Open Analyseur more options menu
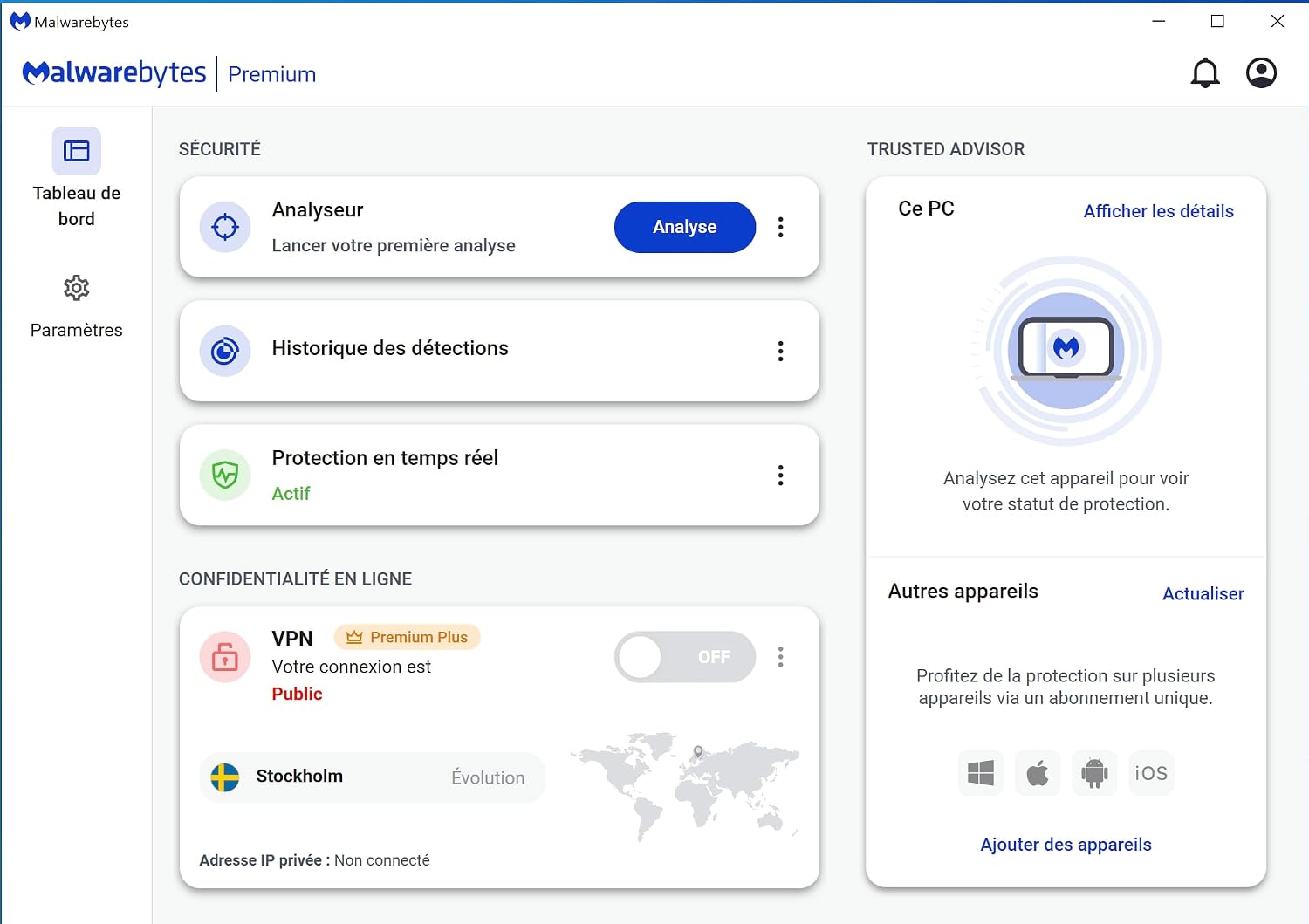Screen dimensions: 1309x924 (x=780, y=227)
